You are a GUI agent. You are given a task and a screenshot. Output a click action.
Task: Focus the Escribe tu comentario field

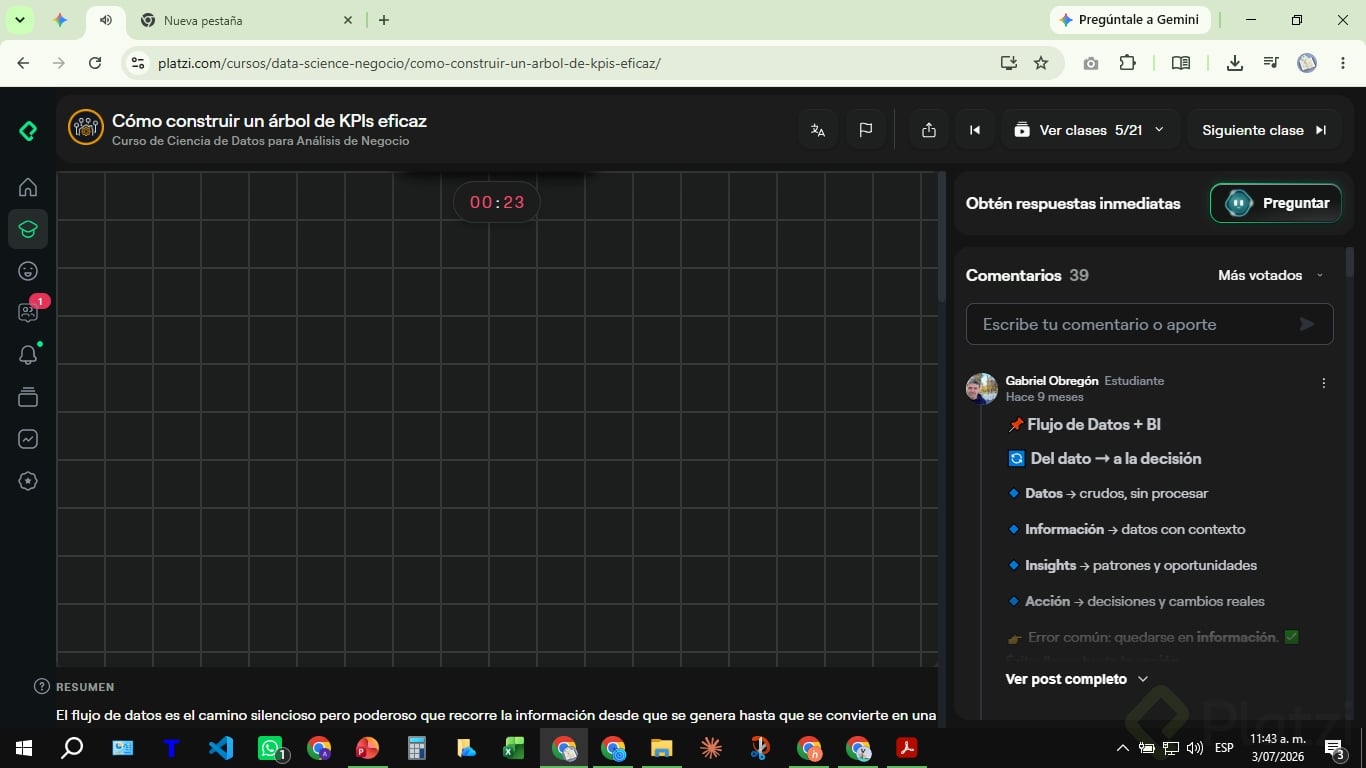point(1149,324)
